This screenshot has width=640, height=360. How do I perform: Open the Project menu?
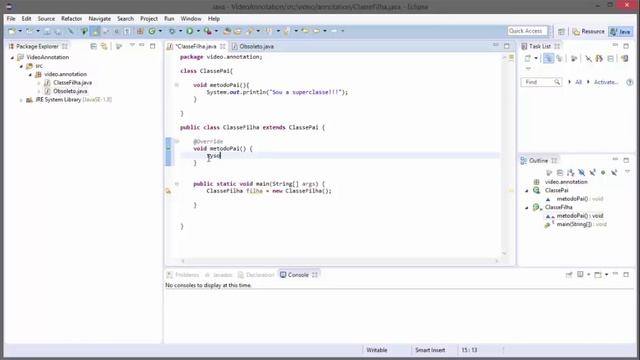click(x=149, y=19)
